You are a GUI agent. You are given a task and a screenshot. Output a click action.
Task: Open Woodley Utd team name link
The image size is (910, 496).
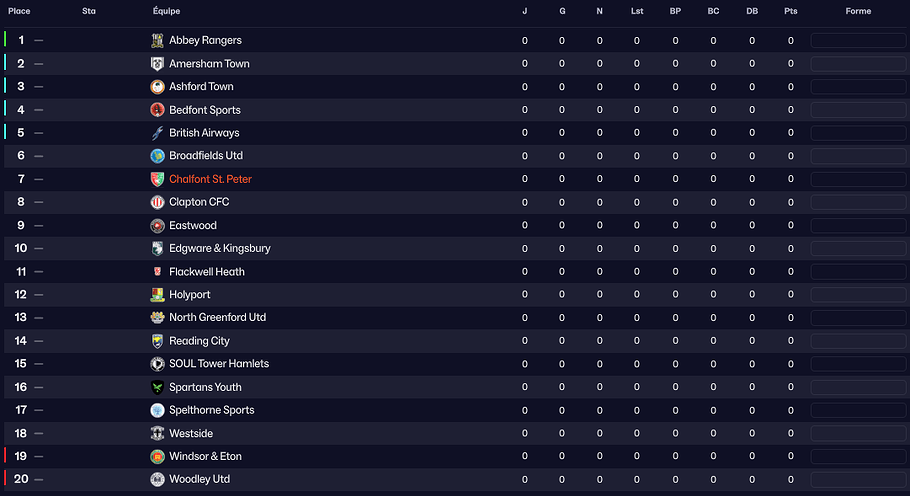(x=199, y=480)
